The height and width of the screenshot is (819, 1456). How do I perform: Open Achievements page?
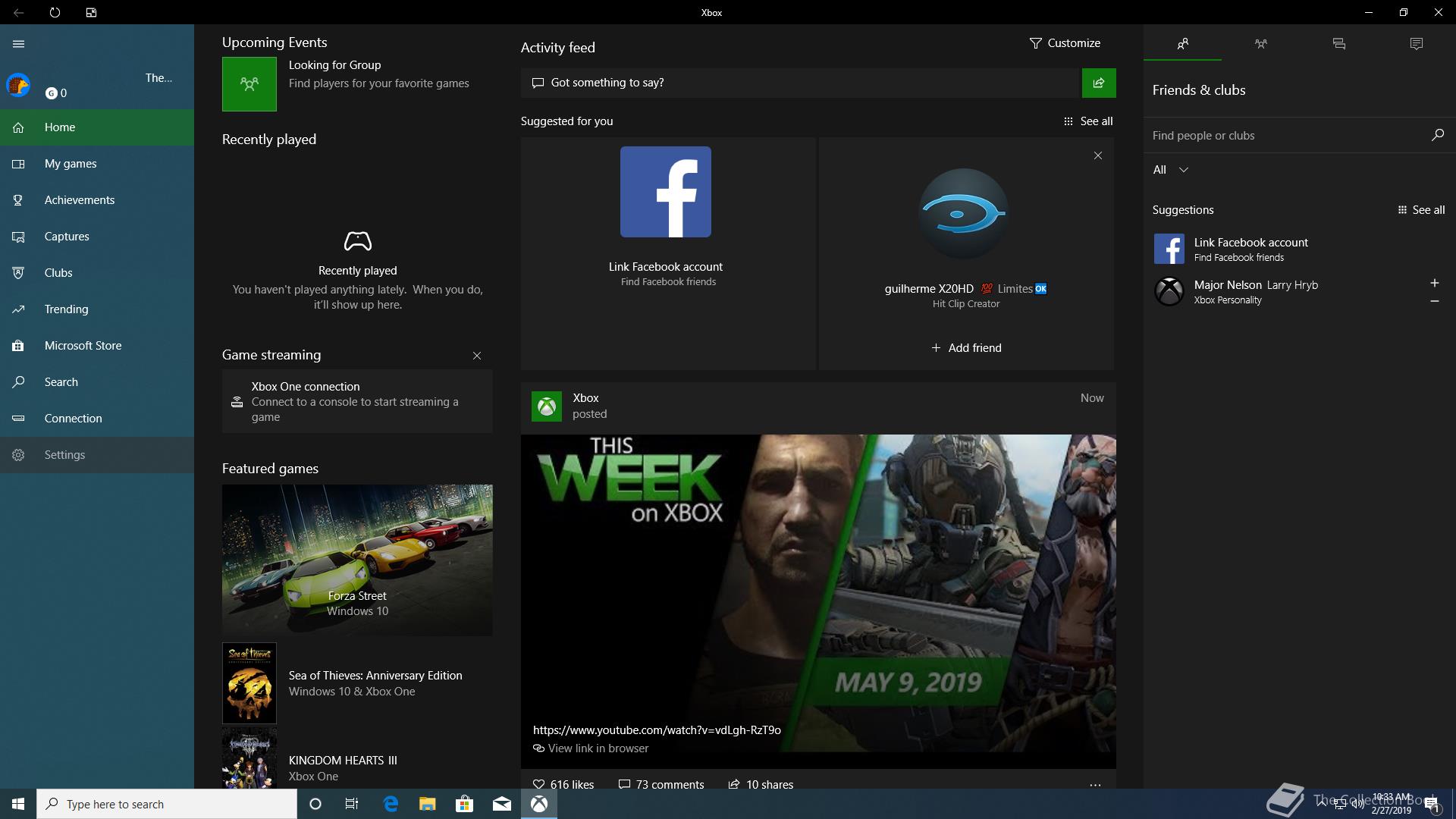point(97,200)
